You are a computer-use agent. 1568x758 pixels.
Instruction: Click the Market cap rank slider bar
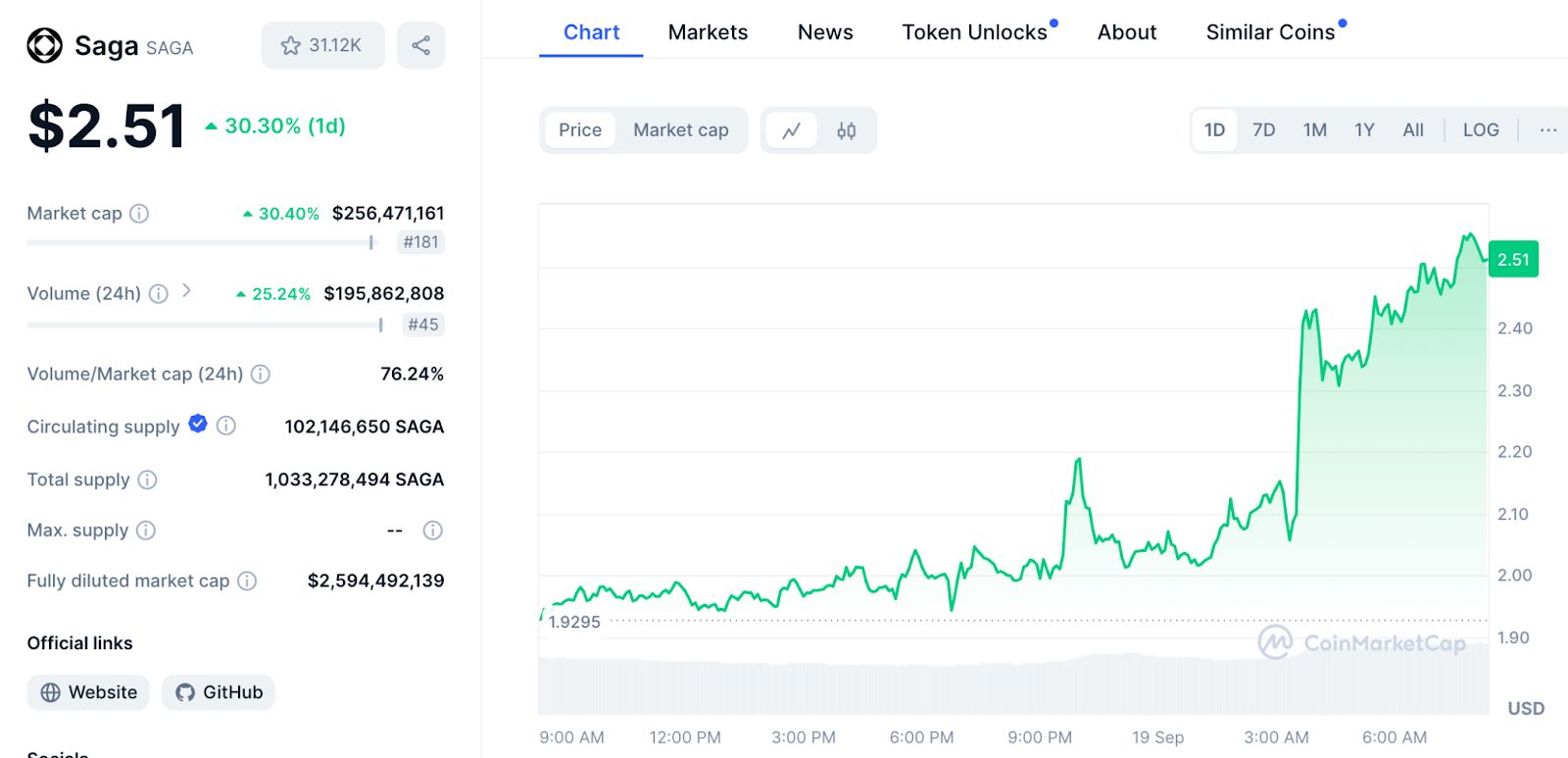[x=201, y=242]
